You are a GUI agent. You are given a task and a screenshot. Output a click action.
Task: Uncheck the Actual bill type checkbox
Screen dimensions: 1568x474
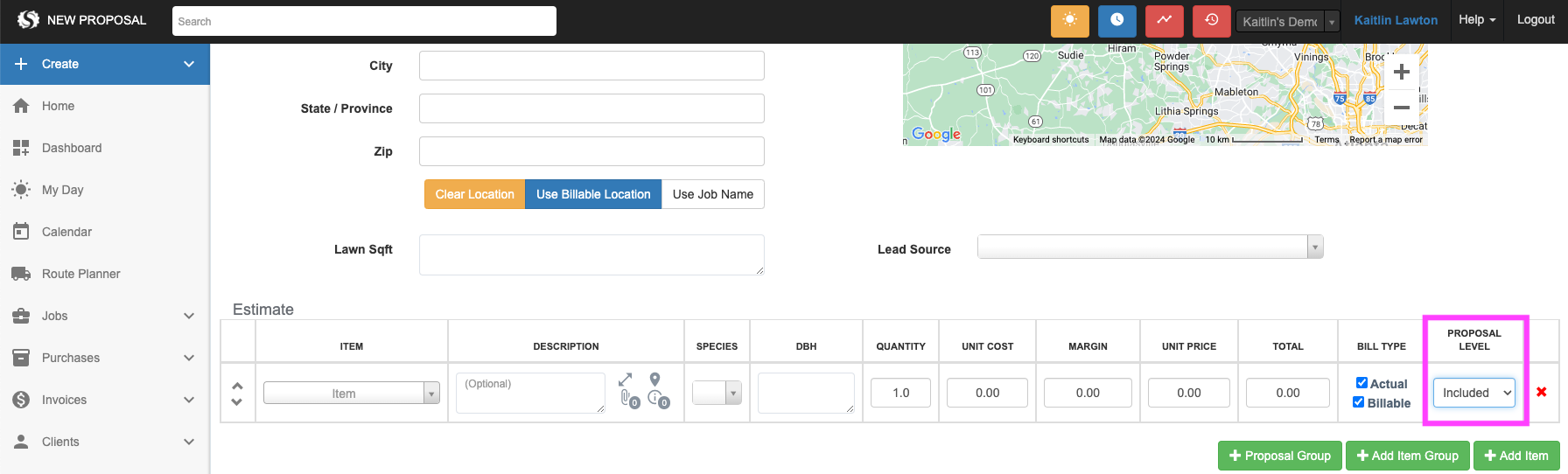coord(1361,383)
